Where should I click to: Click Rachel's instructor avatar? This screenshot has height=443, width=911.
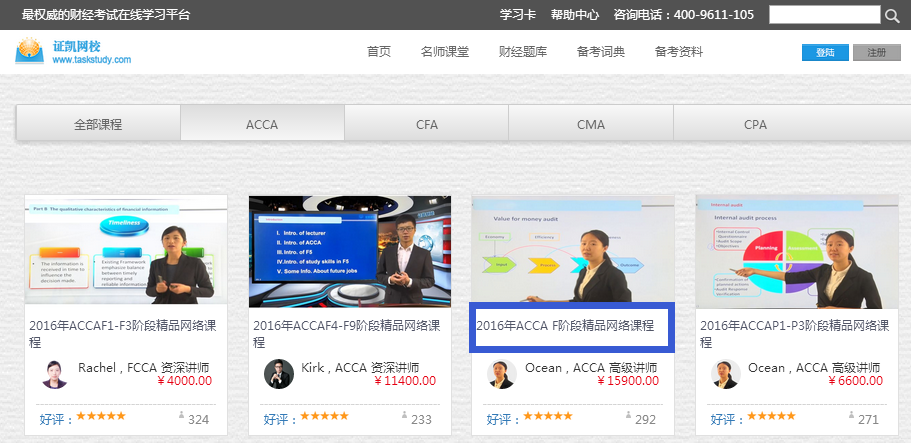[x=55, y=374]
